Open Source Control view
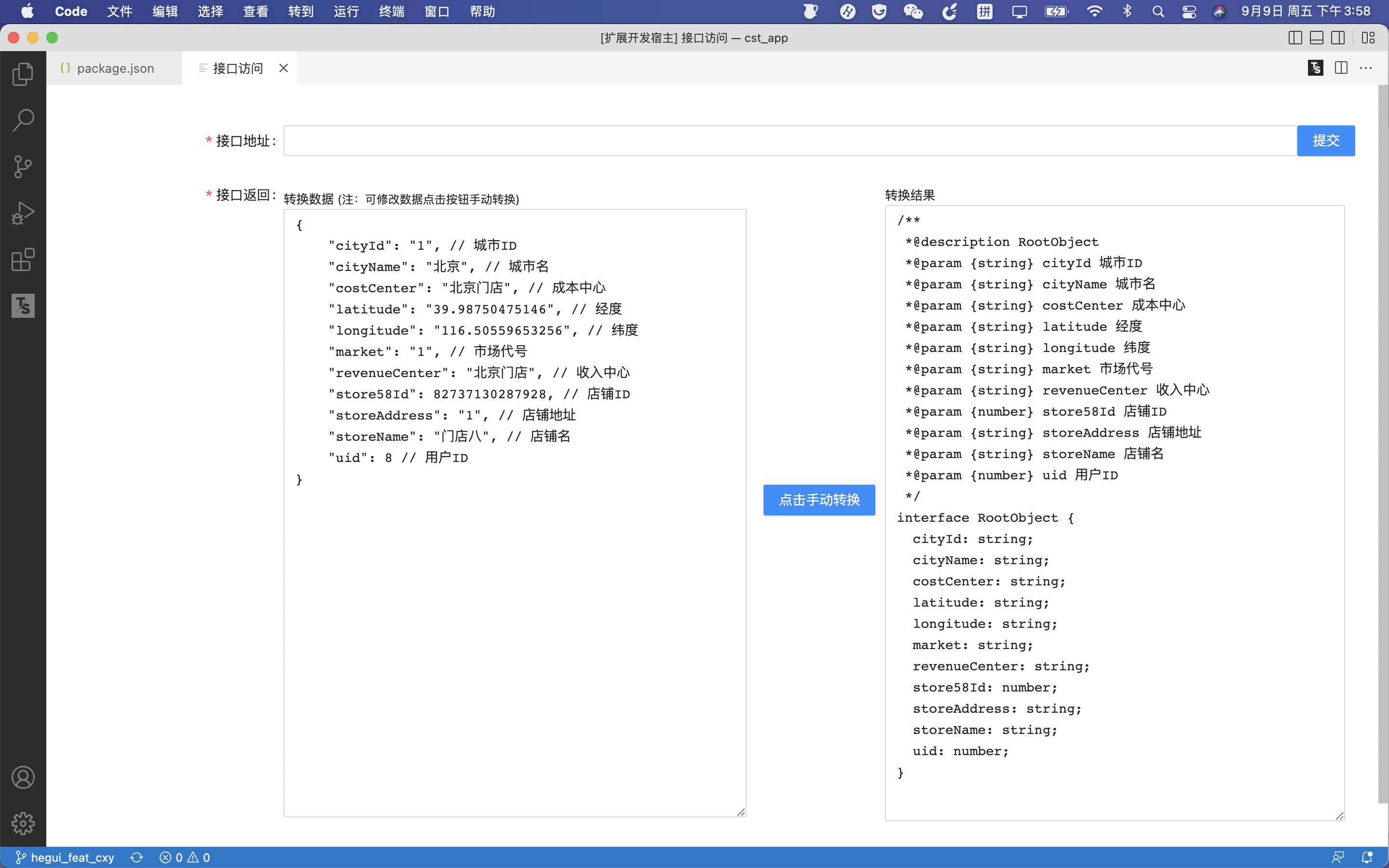The height and width of the screenshot is (868, 1389). [x=23, y=167]
